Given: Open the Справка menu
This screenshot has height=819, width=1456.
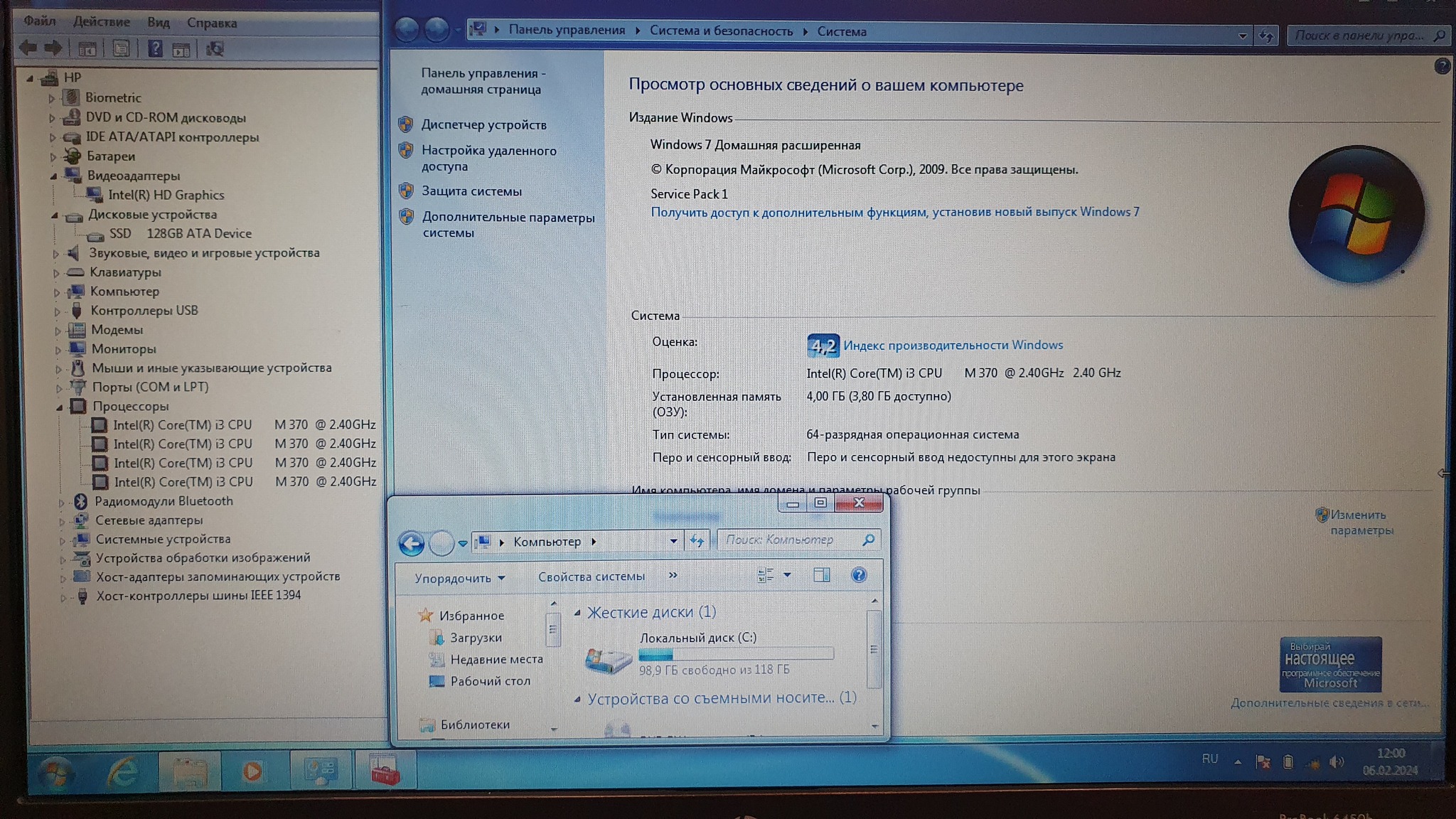Looking at the screenshot, I should click(x=211, y=23).
